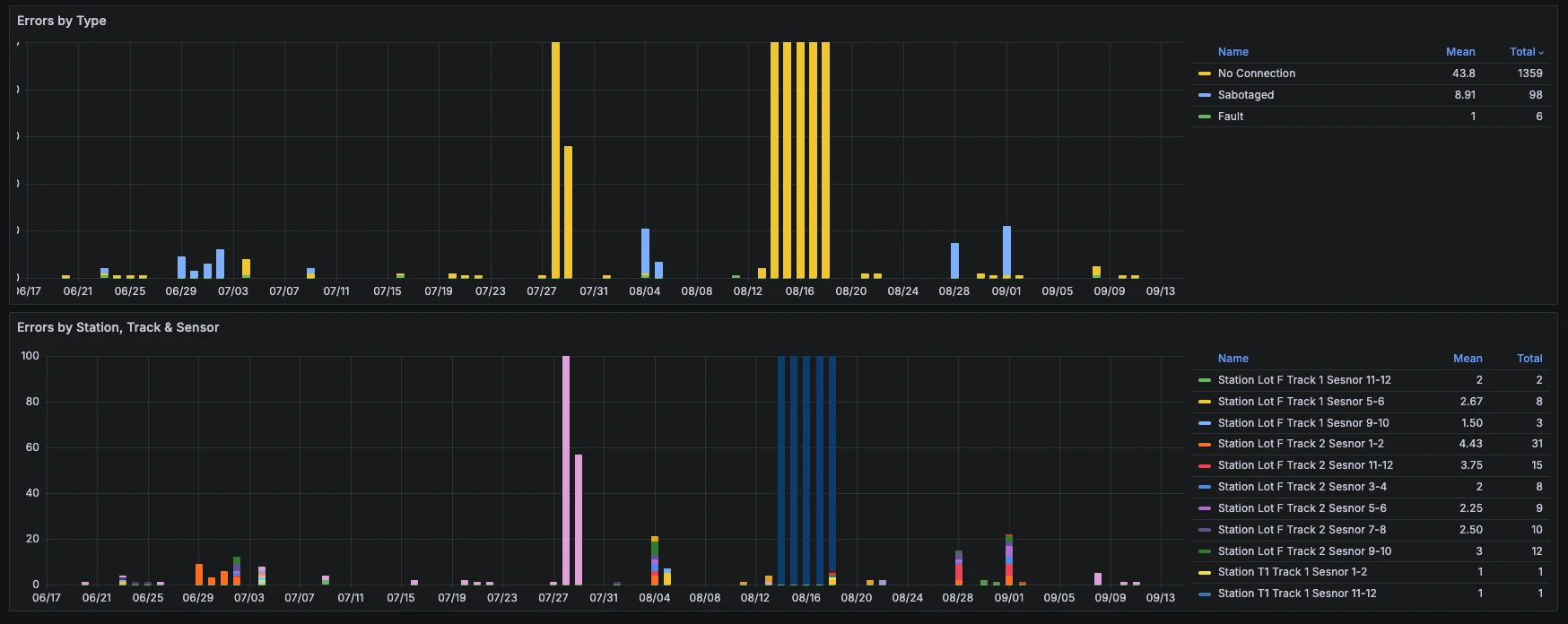Sort station legend by Total column
Image resolution: width=1568 pixels, height=624 pixels.
(x=1529, y=359)
